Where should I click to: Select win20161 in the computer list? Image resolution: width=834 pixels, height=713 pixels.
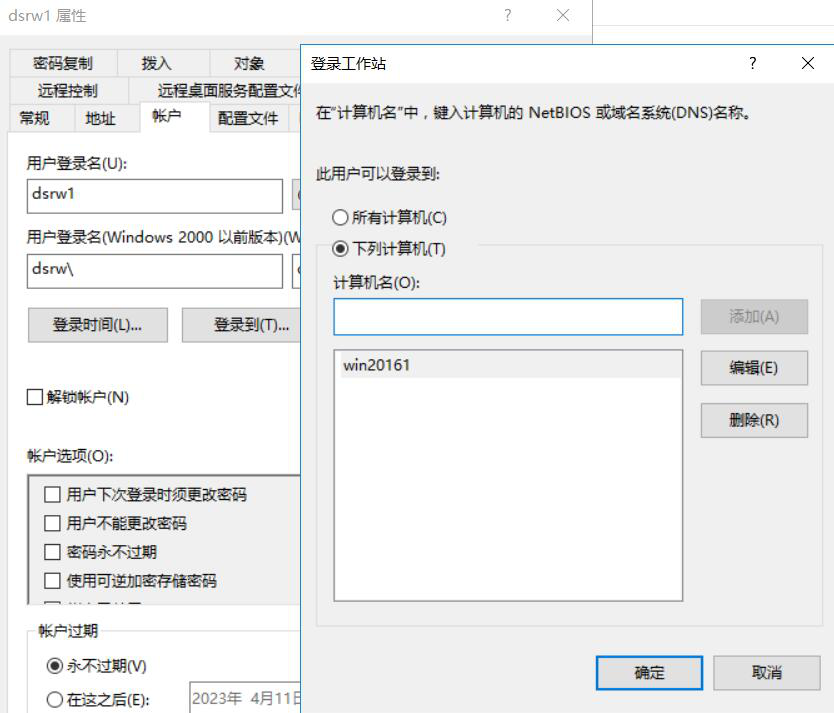pos(510,365)
